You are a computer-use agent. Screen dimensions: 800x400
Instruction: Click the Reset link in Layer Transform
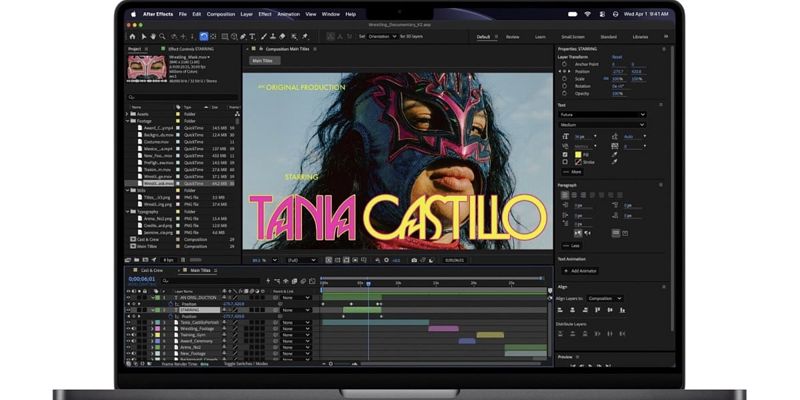pyautogui.click(x=617, y=57)
